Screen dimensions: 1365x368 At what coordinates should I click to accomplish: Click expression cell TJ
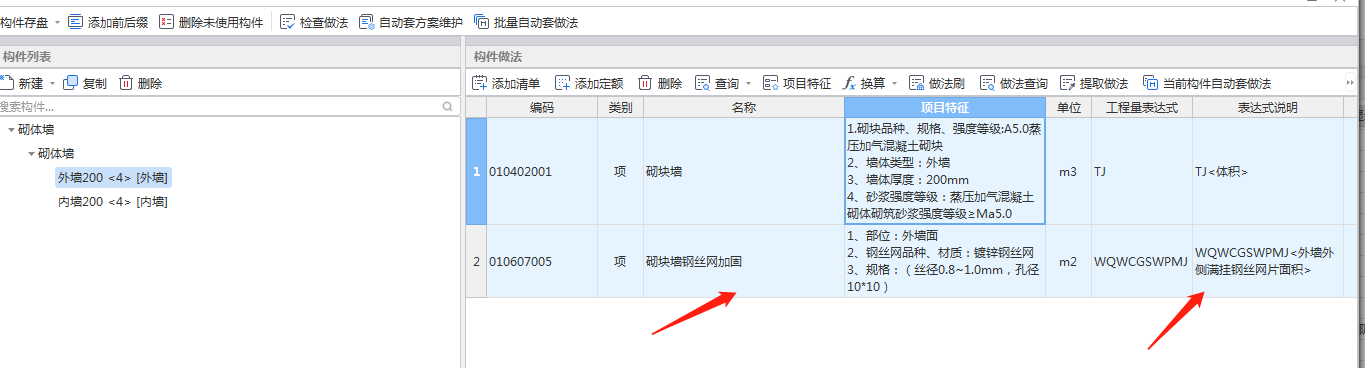[1142, 171]
